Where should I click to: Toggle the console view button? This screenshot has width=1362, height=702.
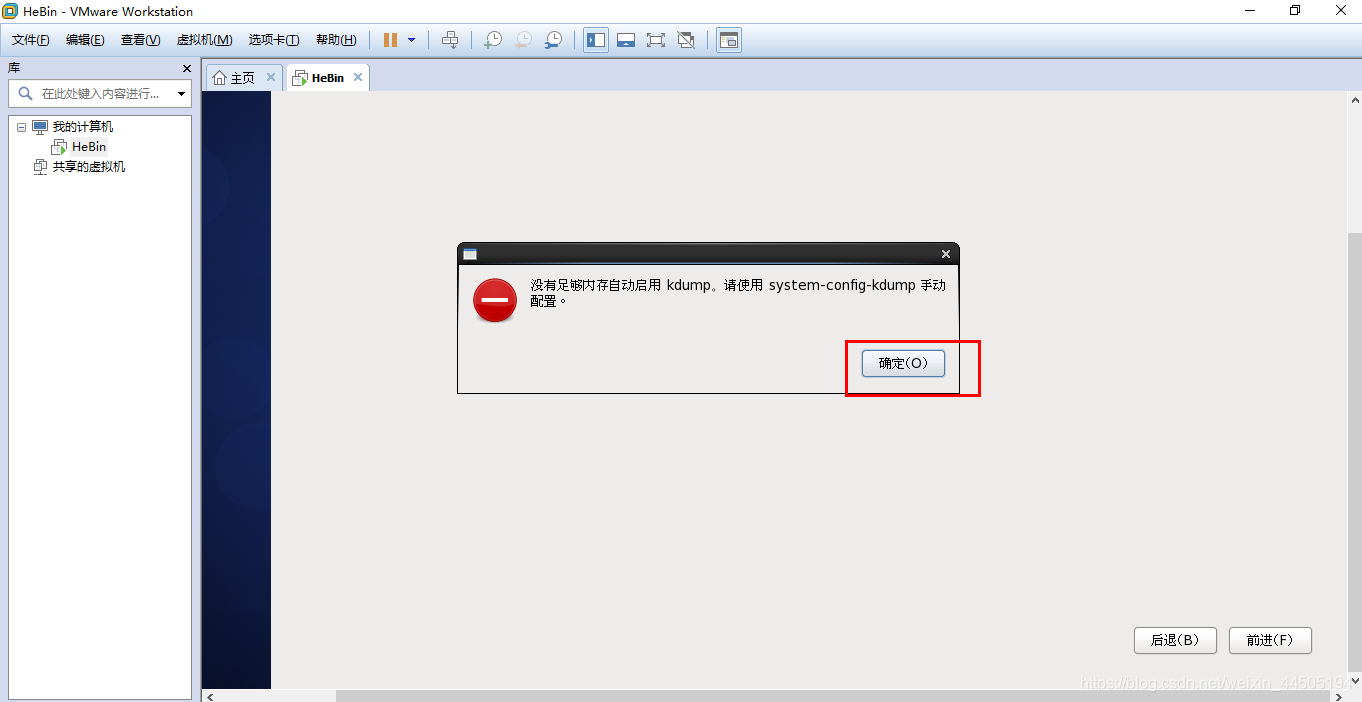(729, 40)
